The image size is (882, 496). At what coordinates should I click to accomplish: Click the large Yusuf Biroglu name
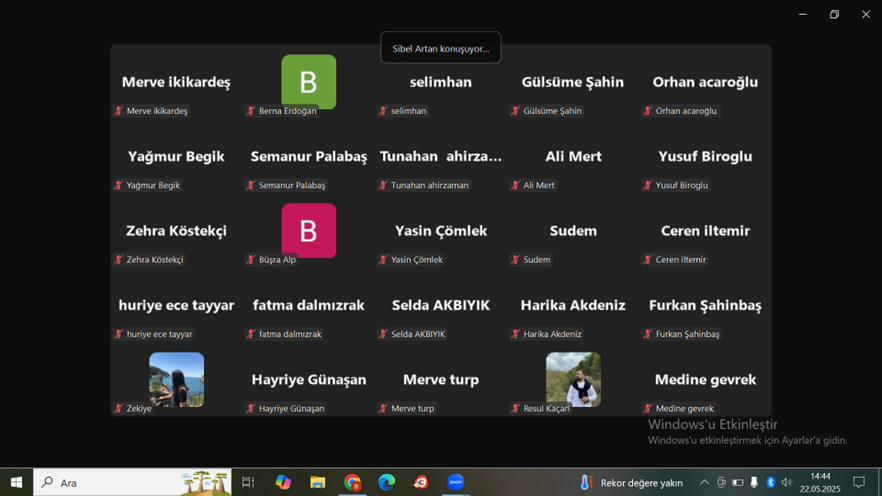click(x=705, y=156)
